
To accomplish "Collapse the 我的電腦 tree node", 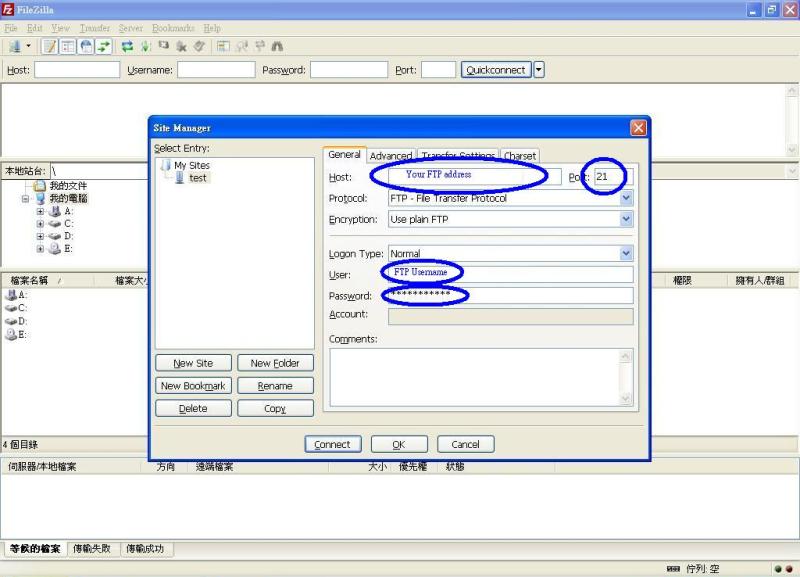I will pyautogui.click(x=25, y=199).
